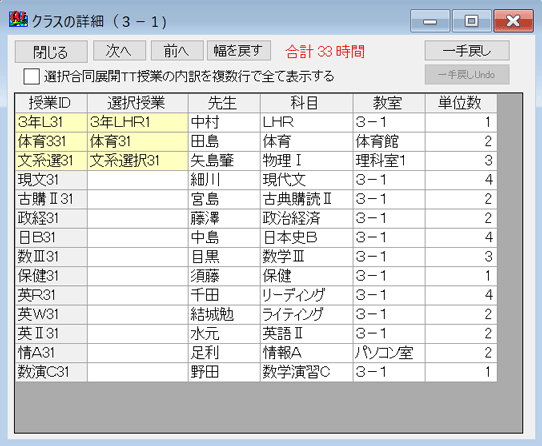Screen dimensions: 542x446
Task: Click subject cell 現代文
Action: click(307, 180)
